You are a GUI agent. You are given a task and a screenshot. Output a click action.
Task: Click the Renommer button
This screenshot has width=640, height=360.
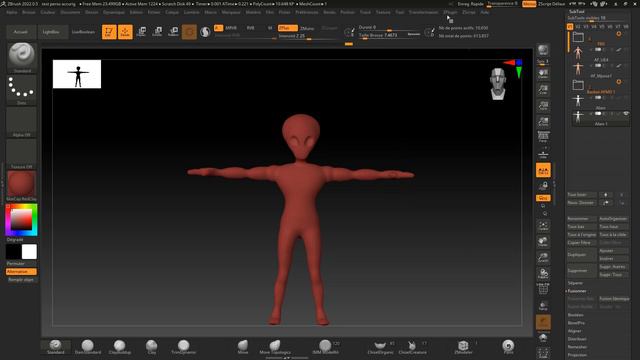(581, 219)
